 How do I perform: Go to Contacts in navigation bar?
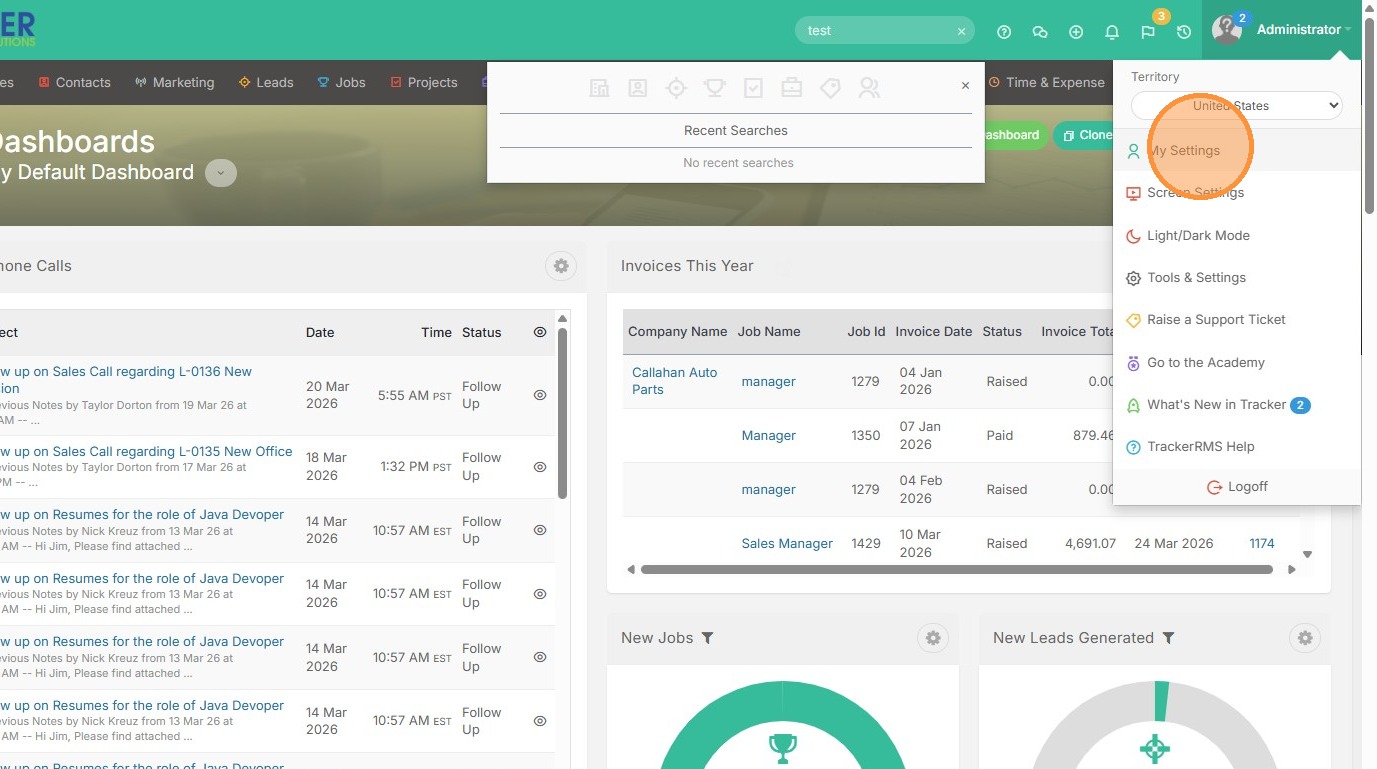pos(74,83)
